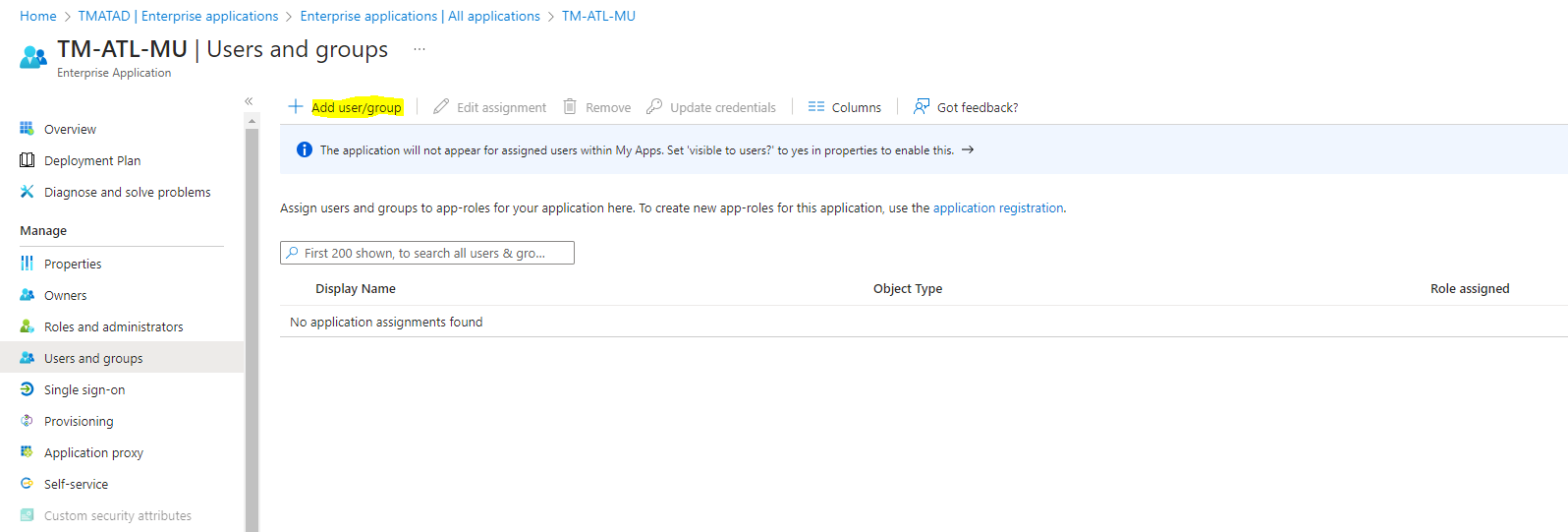Viewport: 1568px width, 532px height.
Task: Click the sidebar scrollbar up arrow
Action: pos(252,121)
